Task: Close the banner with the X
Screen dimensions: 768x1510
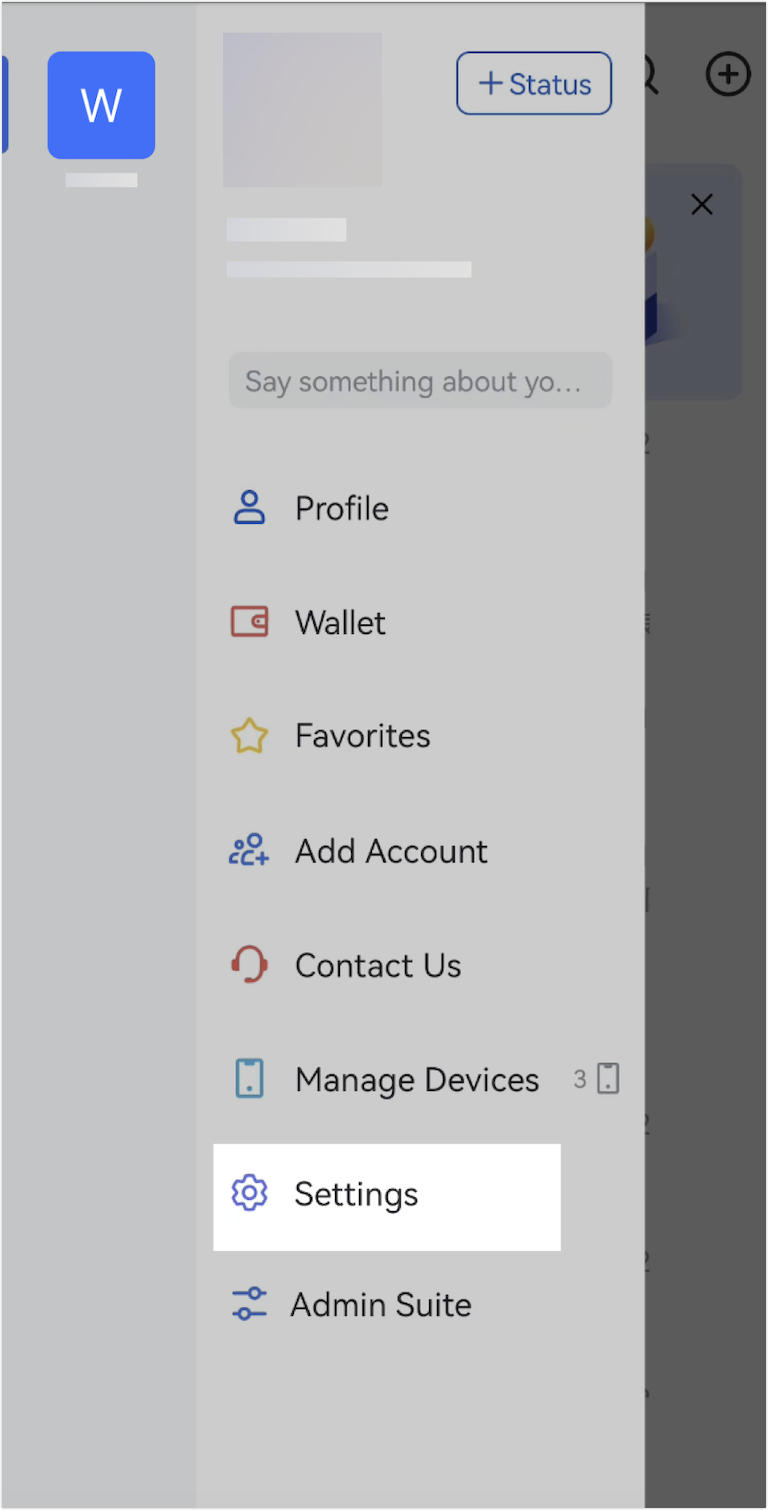Action: click(x=702, y=205)
